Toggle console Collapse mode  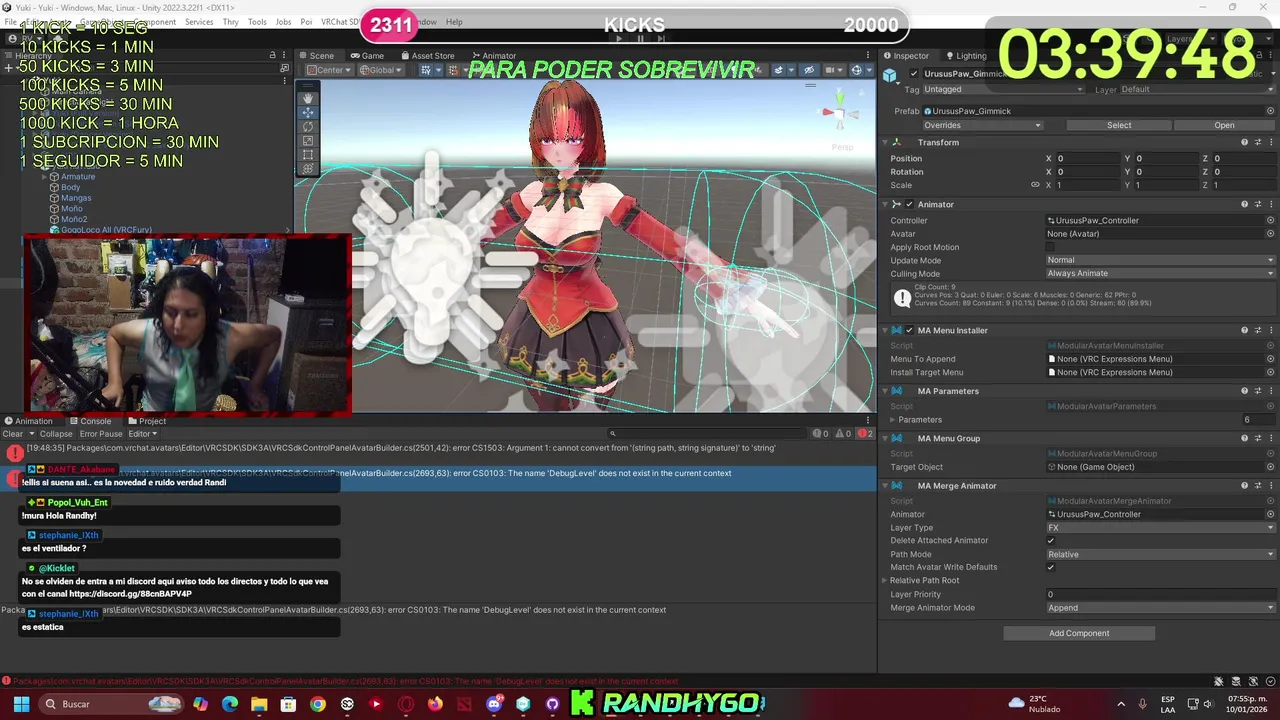[x=56, y=434]
